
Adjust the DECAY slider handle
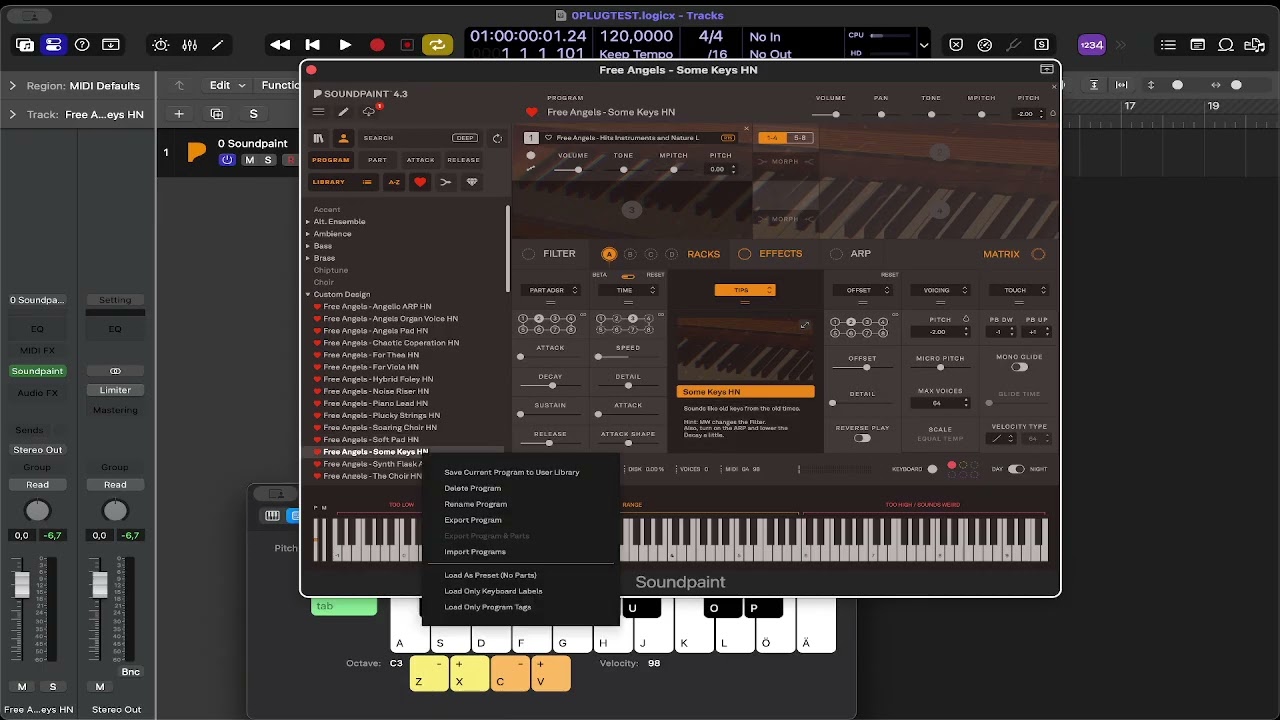point(552,385)
